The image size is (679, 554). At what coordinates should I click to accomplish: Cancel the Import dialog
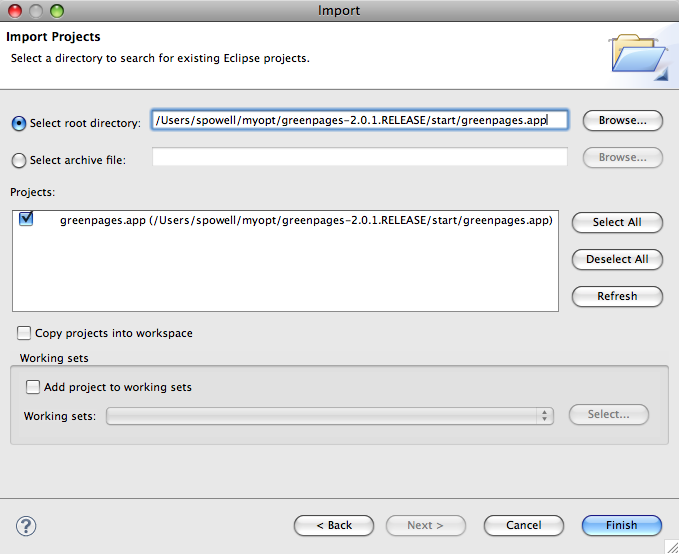click(x=524, y=525)
